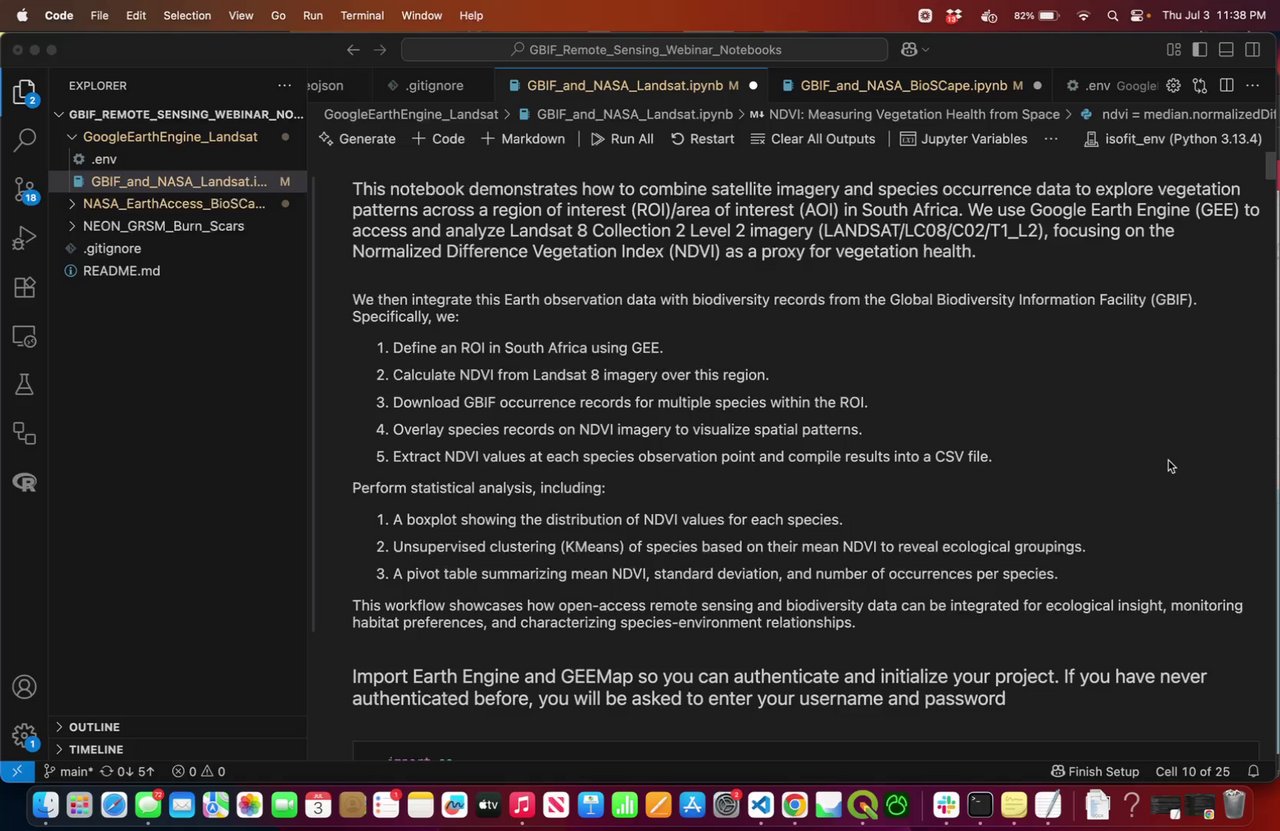Open the Copilot dropdown chevron in the title bar
The width and height of the screenshot is (1280, 831).
pyautogui.click(x=925, y=49)
